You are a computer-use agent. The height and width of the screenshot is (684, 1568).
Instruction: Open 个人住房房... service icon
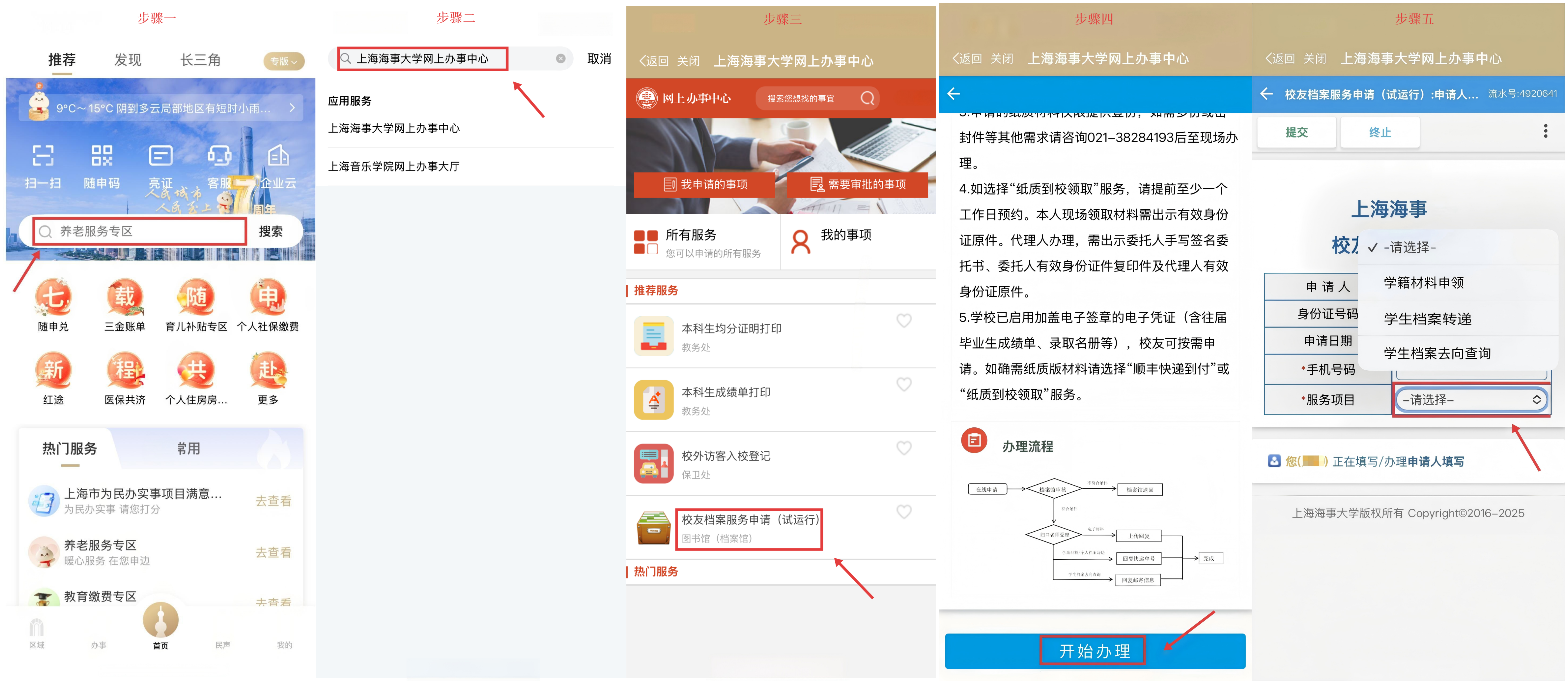196,370
